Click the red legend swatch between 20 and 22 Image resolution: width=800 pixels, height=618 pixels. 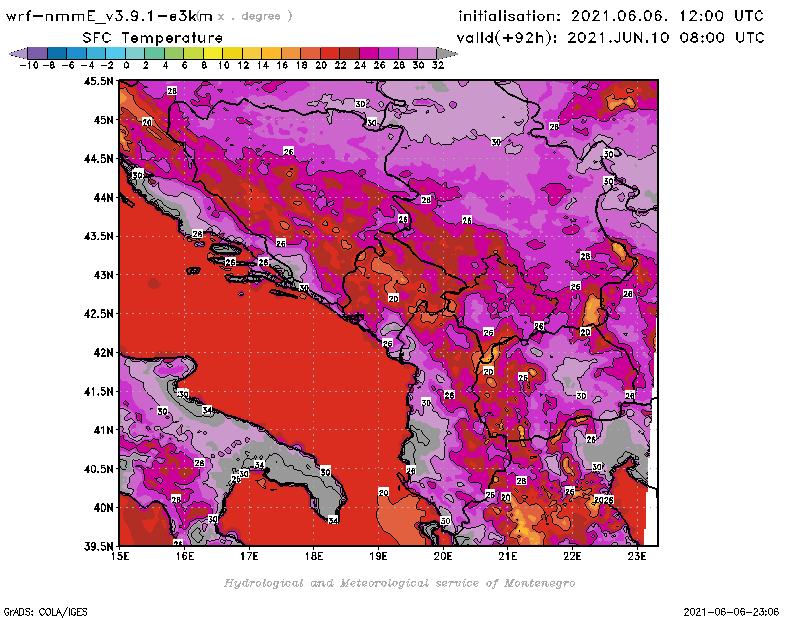(x=330, y=53)
